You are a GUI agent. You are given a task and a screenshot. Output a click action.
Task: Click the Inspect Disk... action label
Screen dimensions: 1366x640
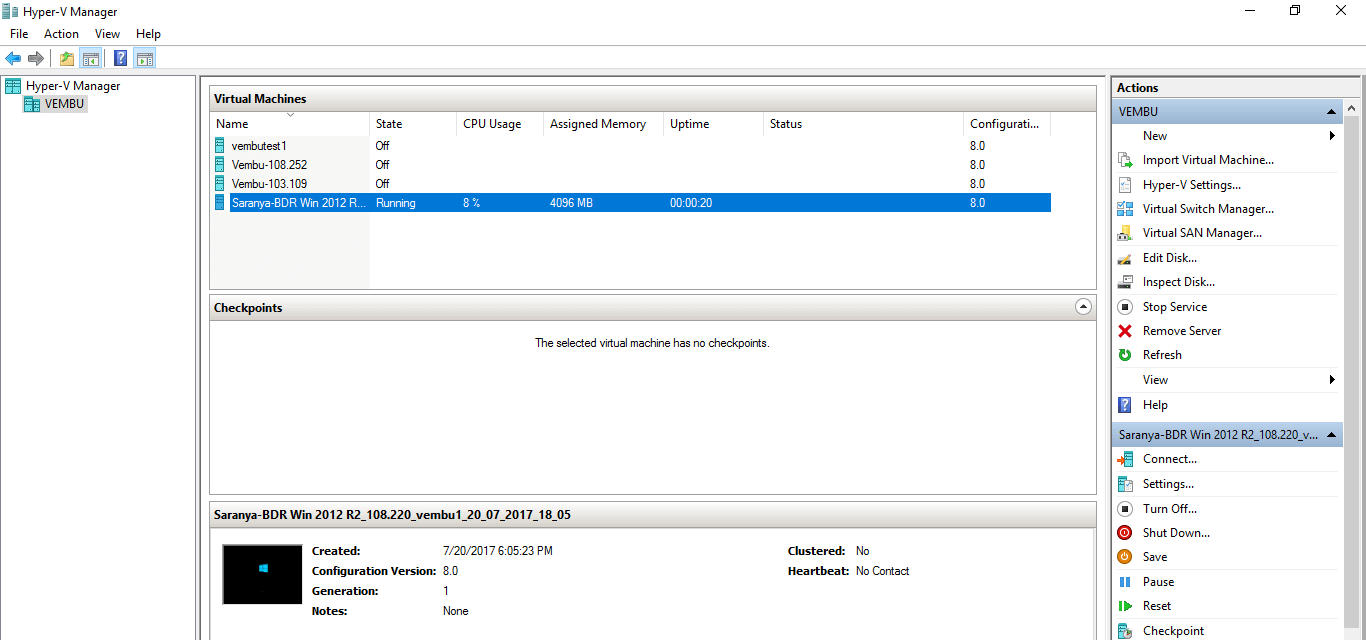(x=1179, y=282)
